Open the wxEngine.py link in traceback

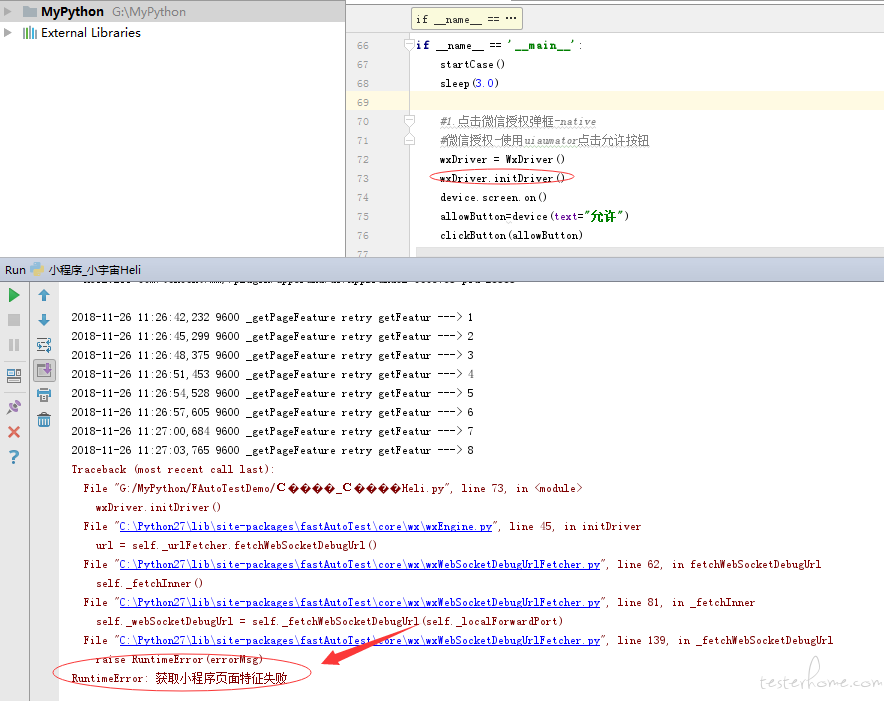click(306, 526)
